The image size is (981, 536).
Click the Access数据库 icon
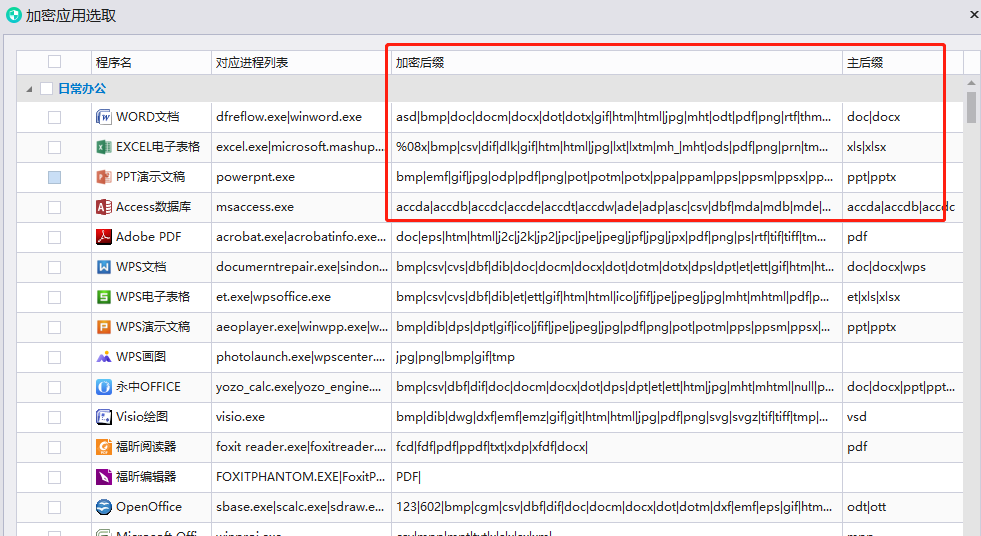pos(104,207)
